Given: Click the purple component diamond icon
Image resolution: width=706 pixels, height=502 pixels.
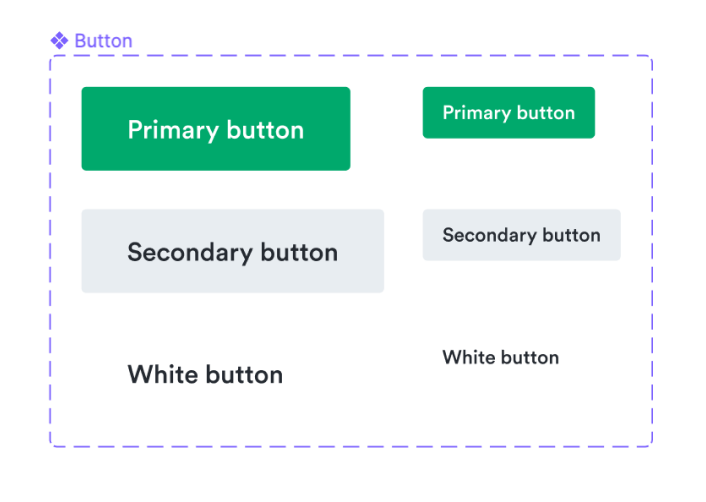Looking at the screenshot, I should [x=59, y=41].
